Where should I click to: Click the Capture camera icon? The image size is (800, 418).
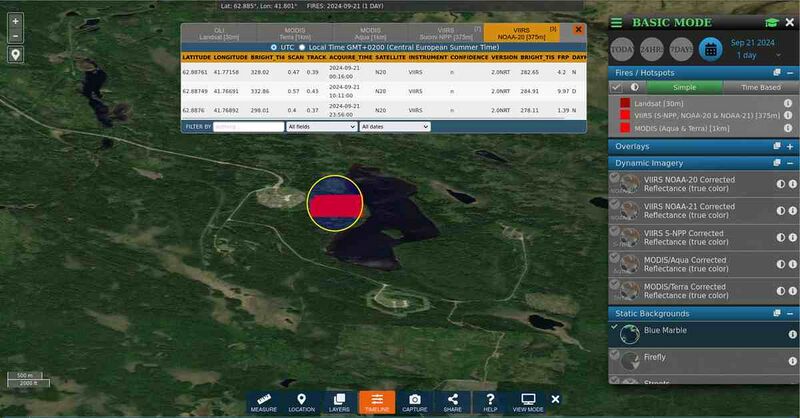[x=414, y=402]
